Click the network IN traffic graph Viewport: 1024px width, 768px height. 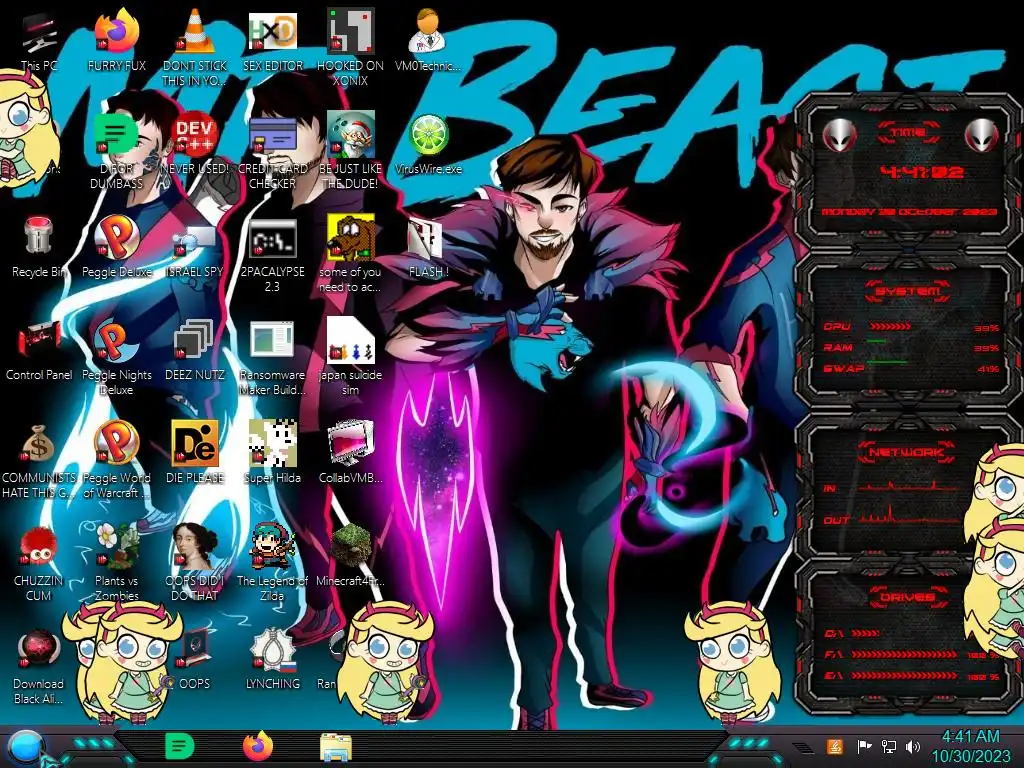click(909, 486)
